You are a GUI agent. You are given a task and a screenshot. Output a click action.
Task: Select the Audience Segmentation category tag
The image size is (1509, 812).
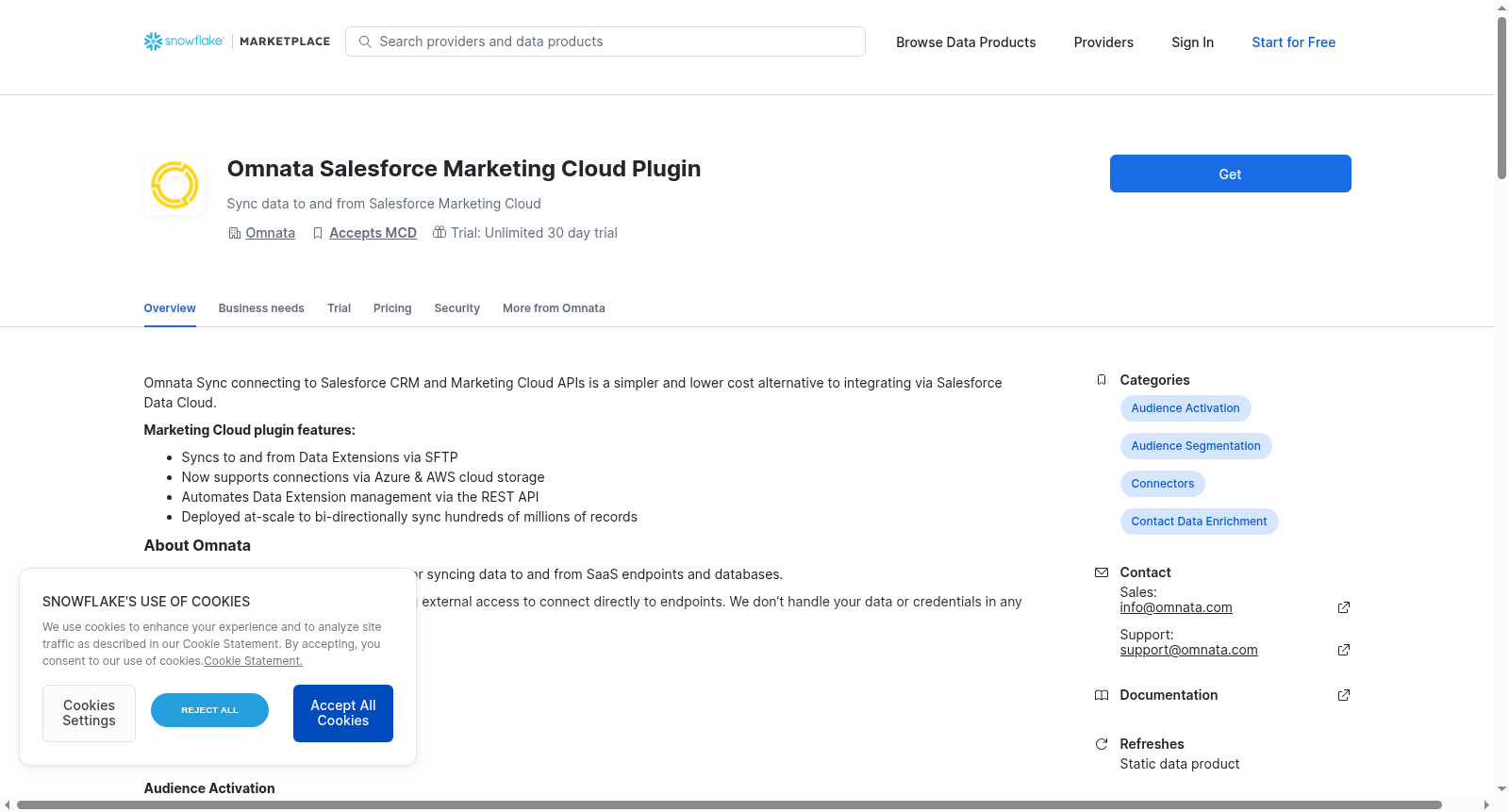pyautogui.click(x=1196, y=446)
